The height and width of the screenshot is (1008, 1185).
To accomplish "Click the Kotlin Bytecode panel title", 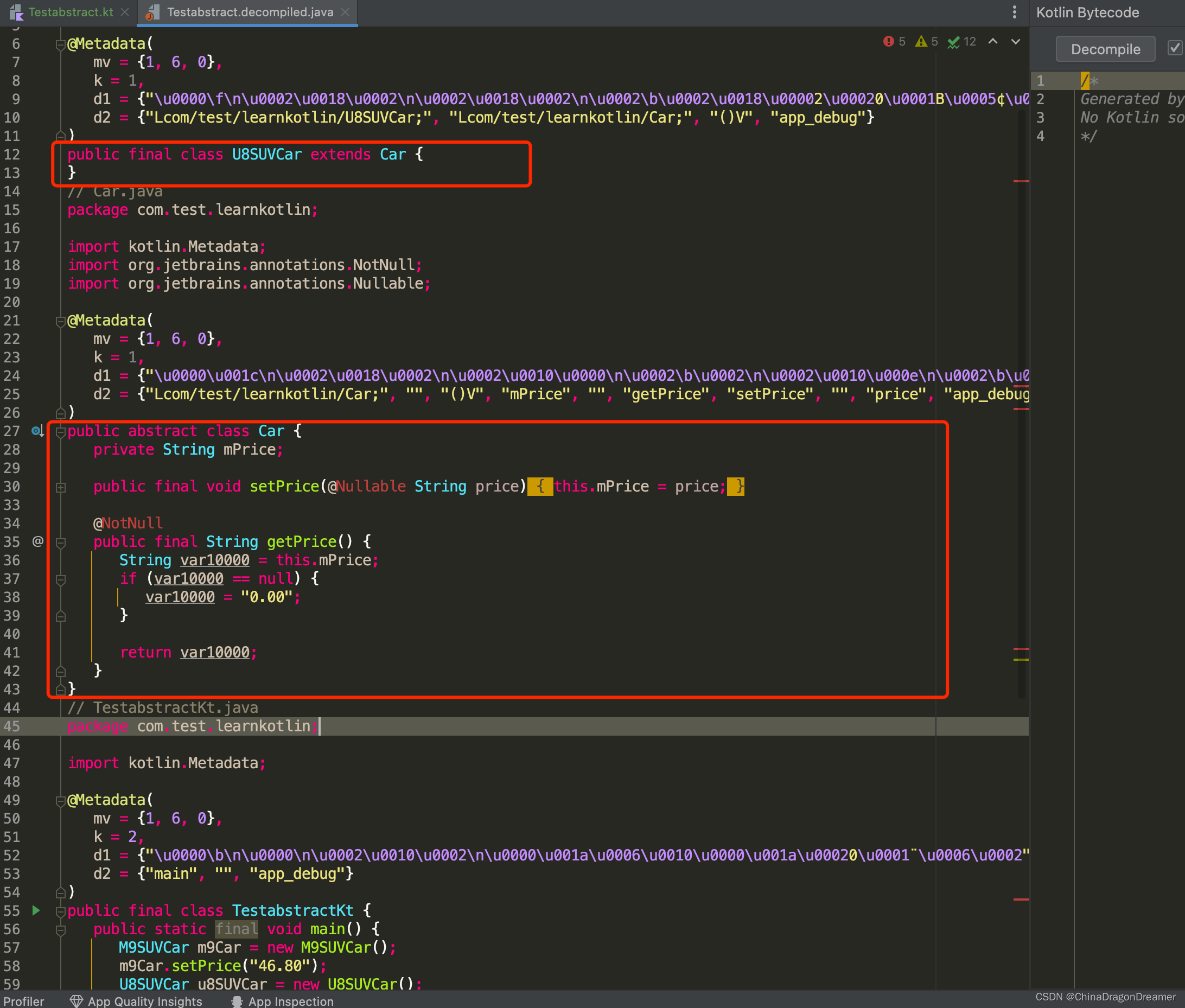I will pos(1087,12).
